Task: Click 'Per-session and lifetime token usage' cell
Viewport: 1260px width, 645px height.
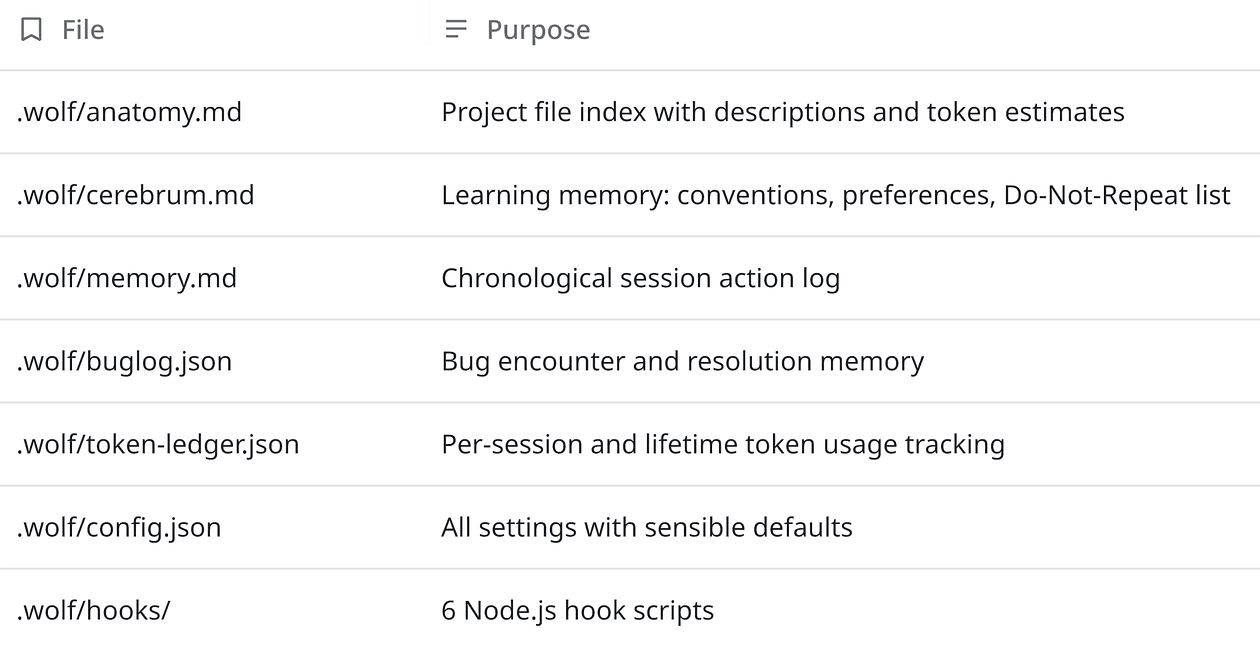Action: (722, 444)
